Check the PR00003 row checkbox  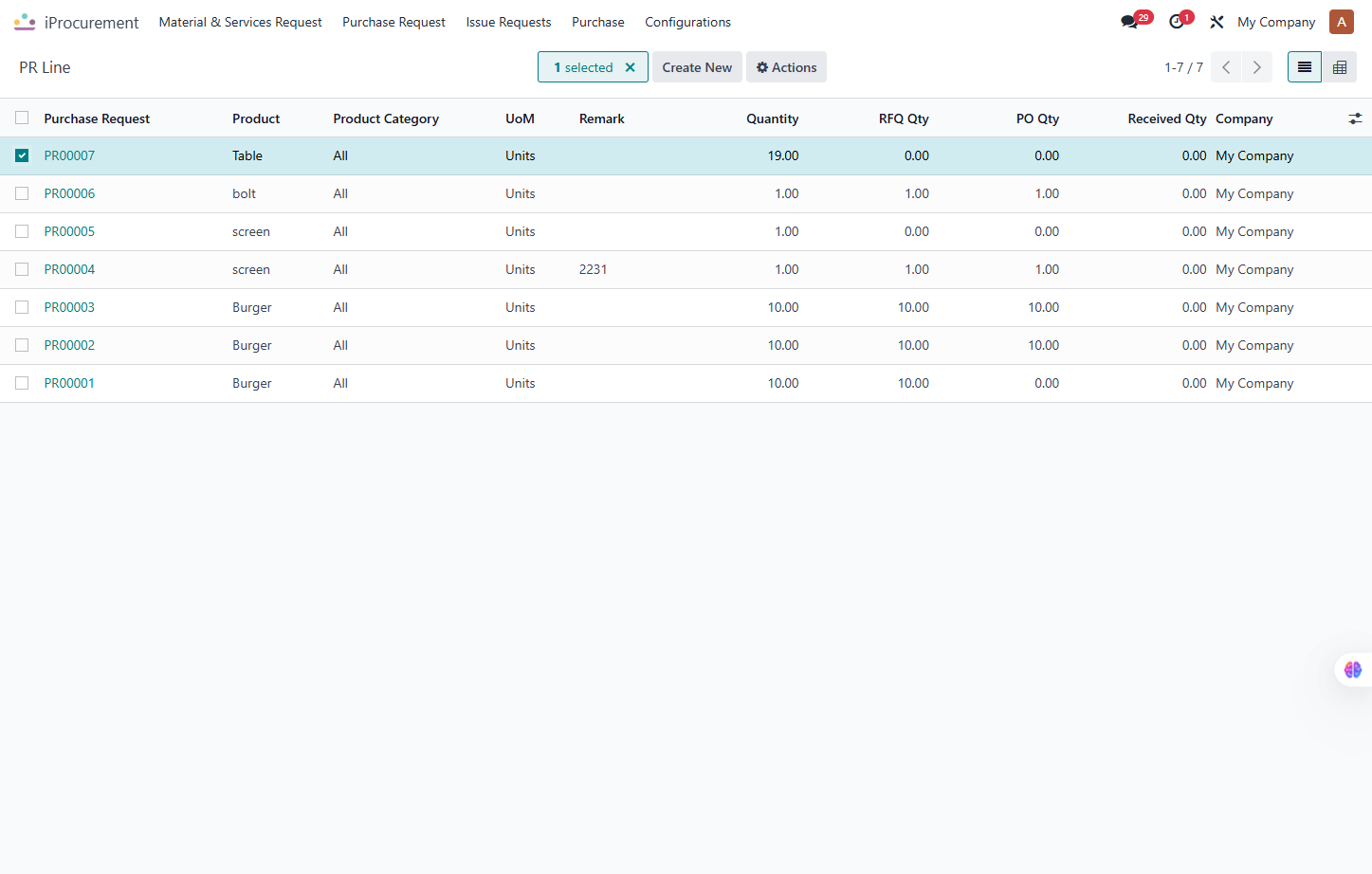tap(22, 307)
